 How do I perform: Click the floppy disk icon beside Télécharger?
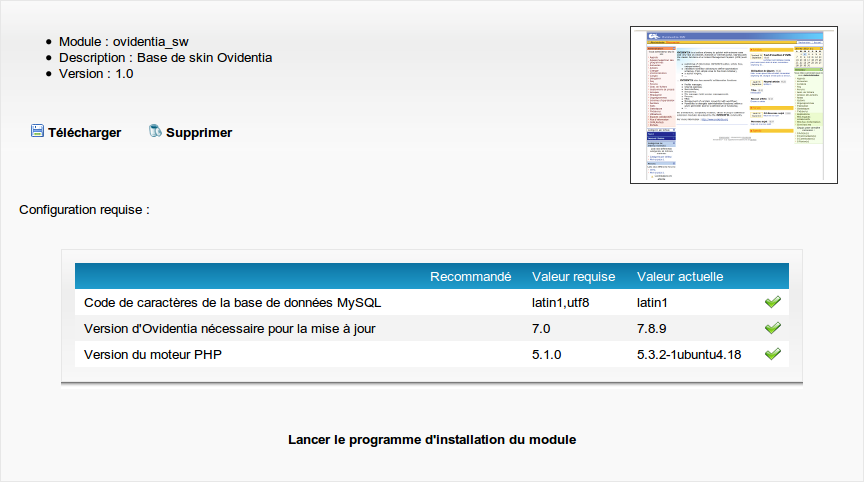37,132
